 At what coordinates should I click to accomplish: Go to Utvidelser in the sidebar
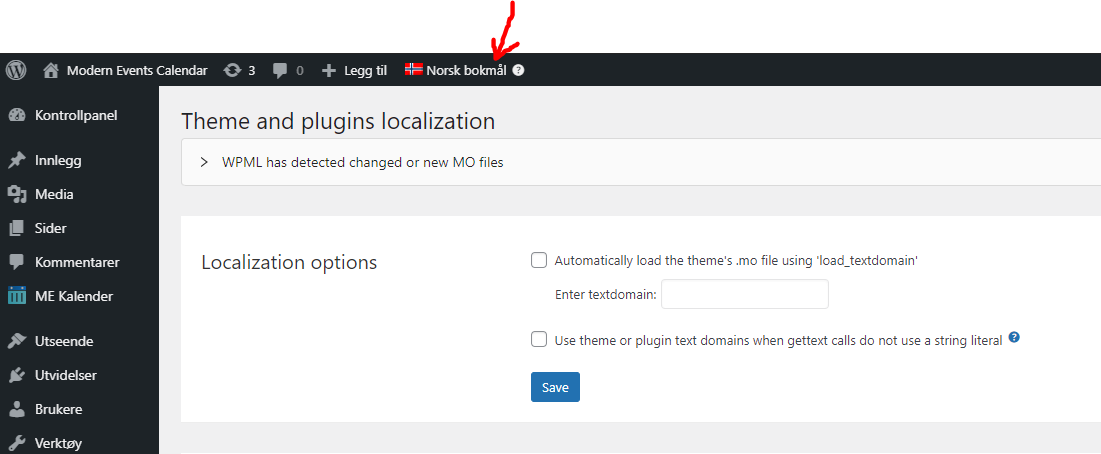(66, 375)
